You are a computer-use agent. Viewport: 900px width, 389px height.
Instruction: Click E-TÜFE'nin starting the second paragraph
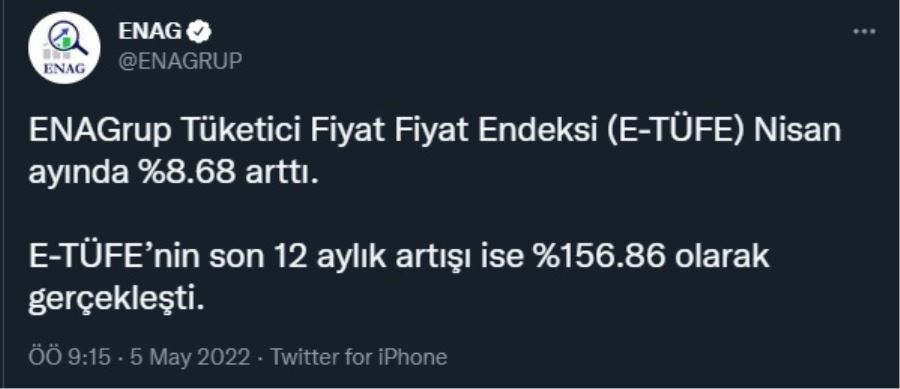[115, 258]
